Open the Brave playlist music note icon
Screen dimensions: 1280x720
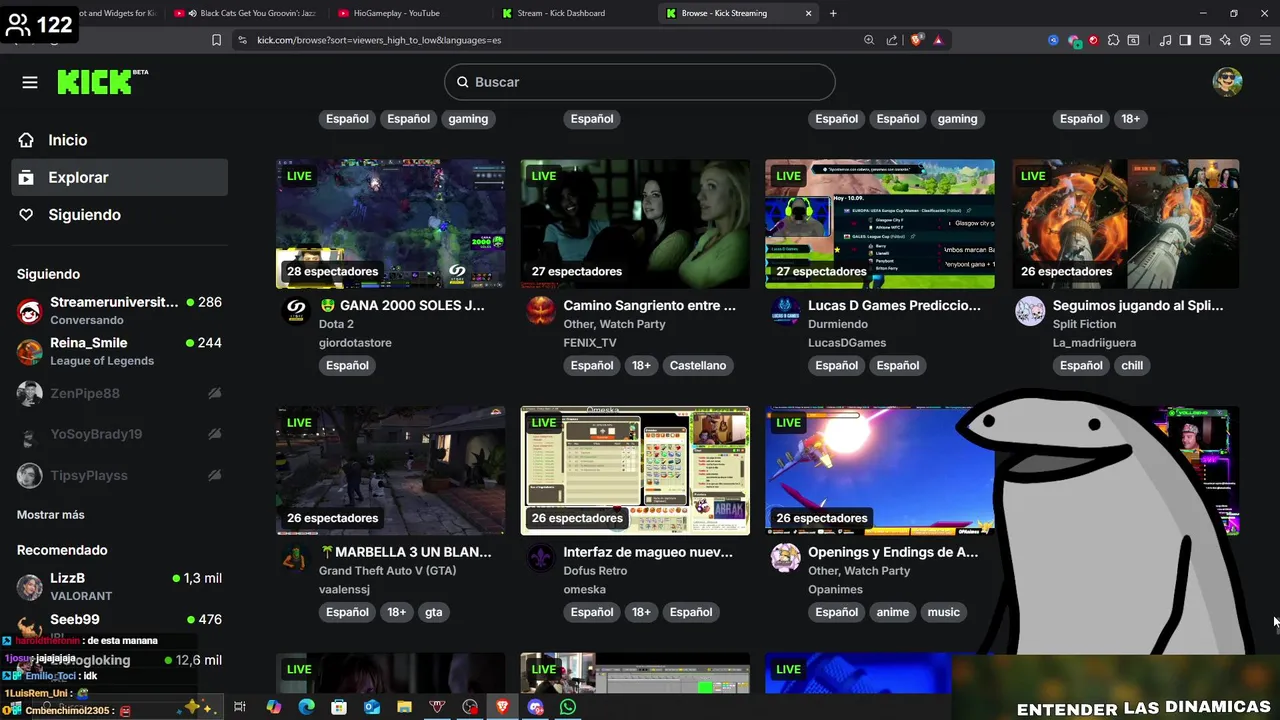[1165, 40]
